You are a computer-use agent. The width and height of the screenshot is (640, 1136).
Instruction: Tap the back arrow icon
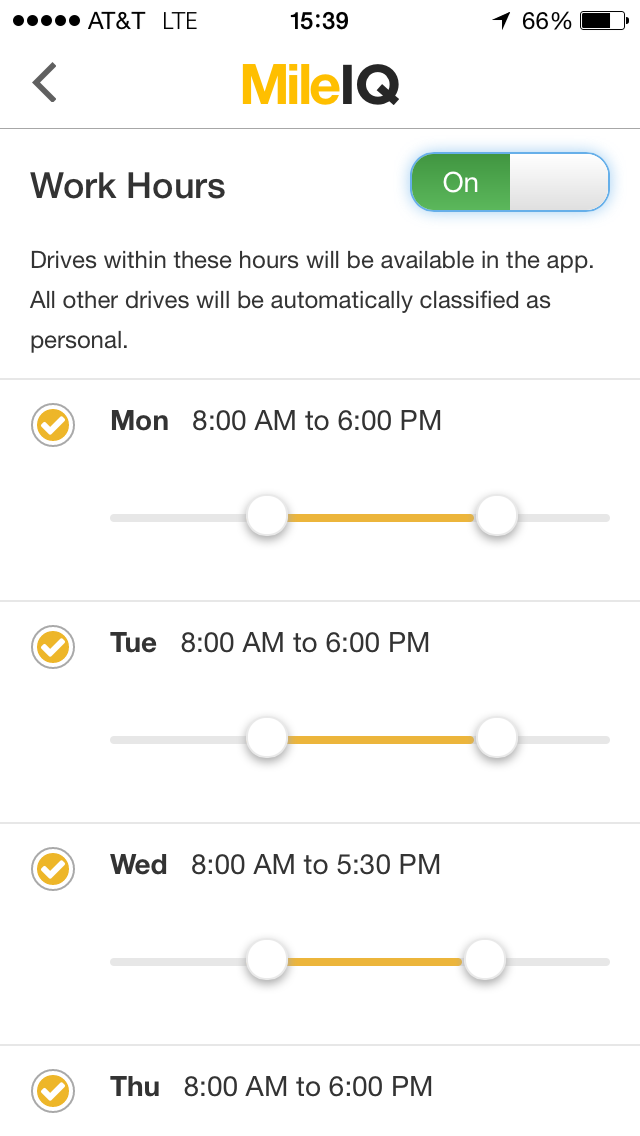[x=44, y=83]
